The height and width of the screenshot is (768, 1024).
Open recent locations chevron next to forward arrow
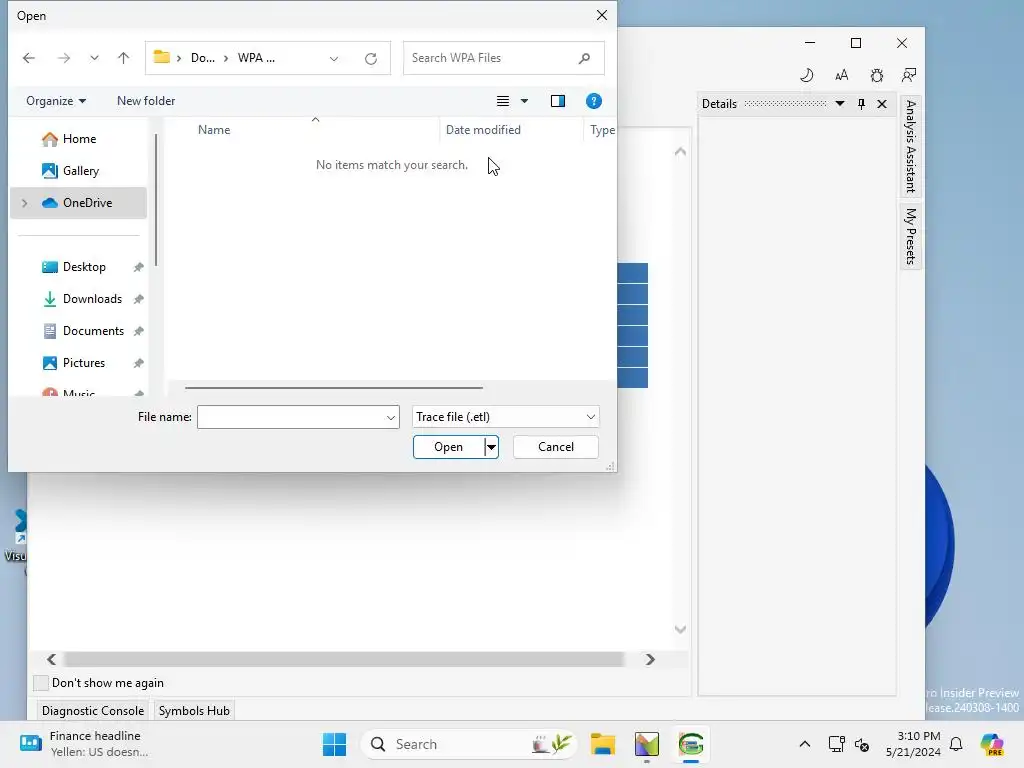[x=94, y=58]
